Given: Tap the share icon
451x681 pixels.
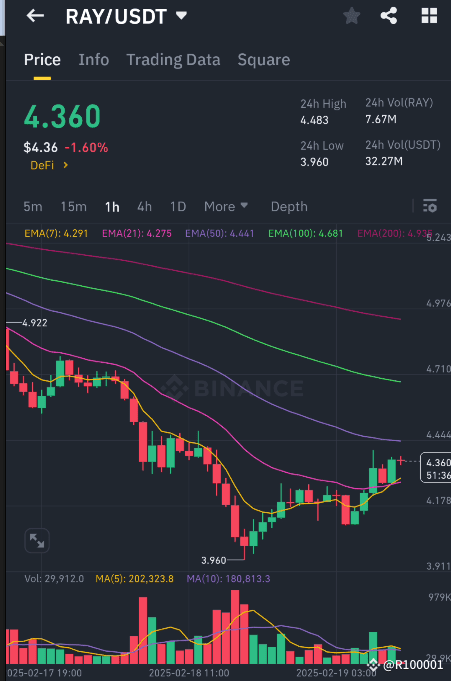Looking at the screenshot, I should 389,16.
